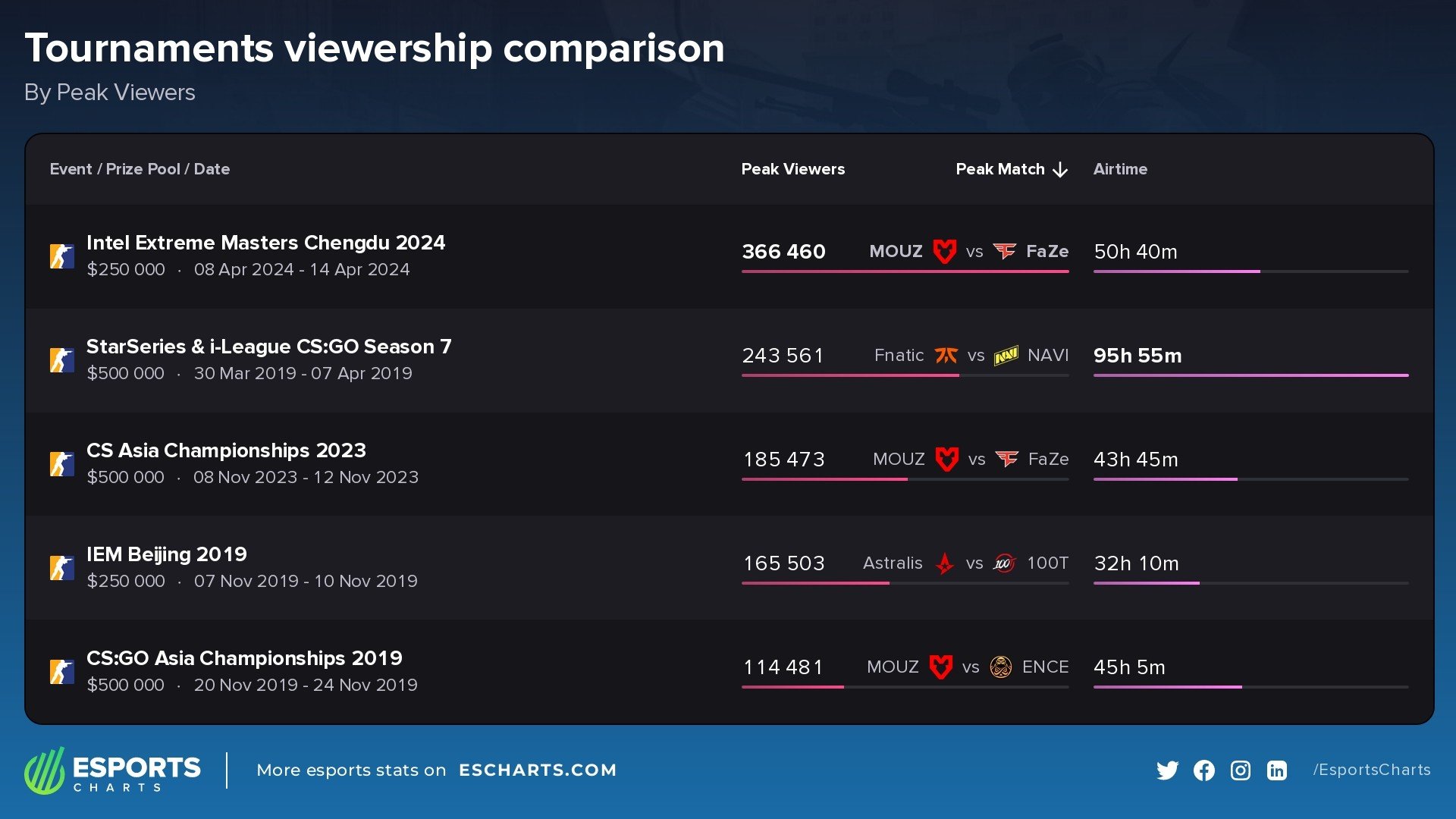
Task: Click the Fnatic logo in StarSeries row
Action: [946, 355]
